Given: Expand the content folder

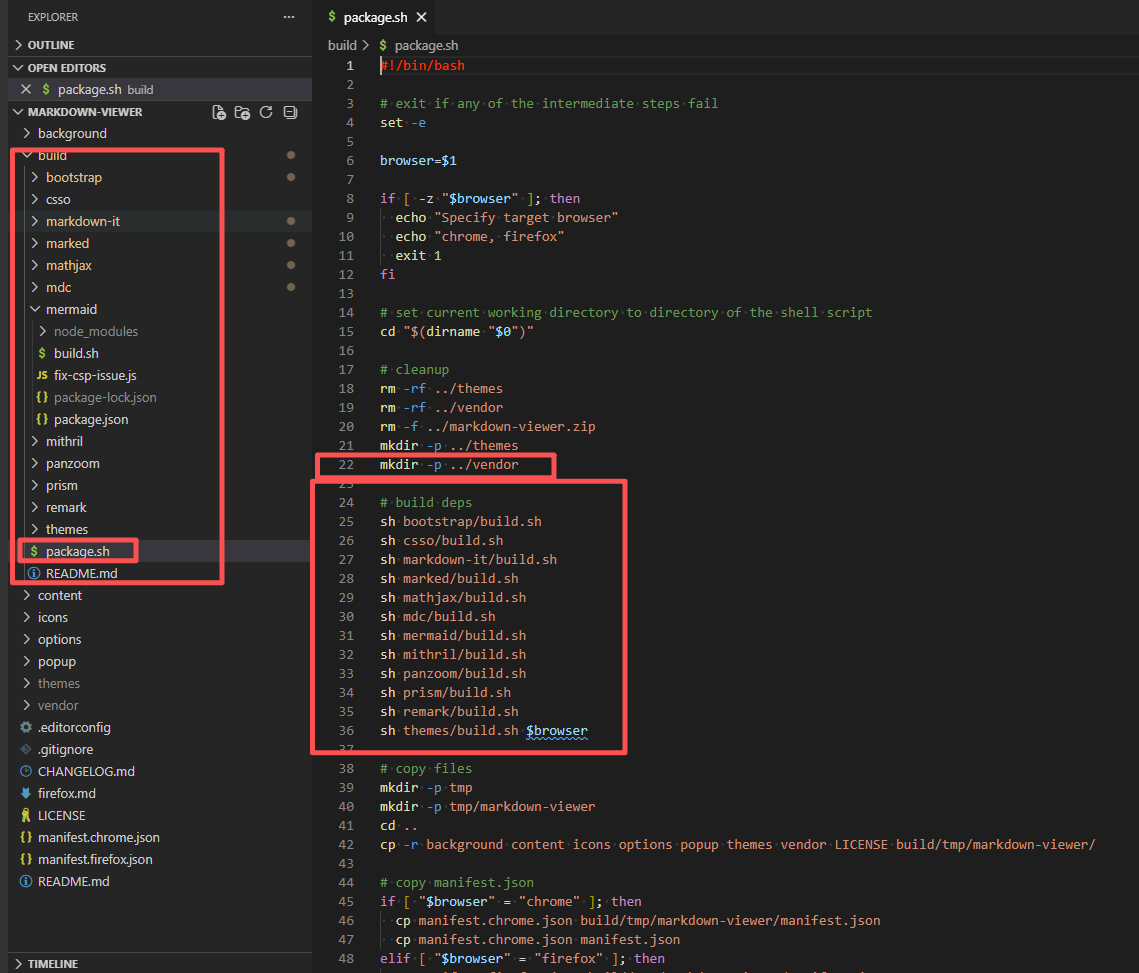Looking at the screenshot, I should pos(160,595).
